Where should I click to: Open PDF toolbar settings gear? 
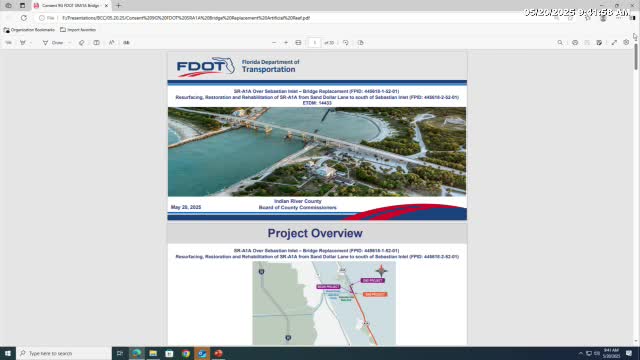point(626,42)
